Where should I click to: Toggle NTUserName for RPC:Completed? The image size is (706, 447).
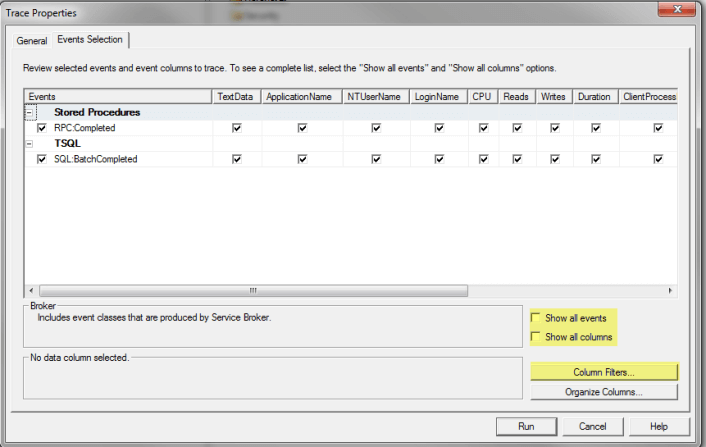click(376, 128)
